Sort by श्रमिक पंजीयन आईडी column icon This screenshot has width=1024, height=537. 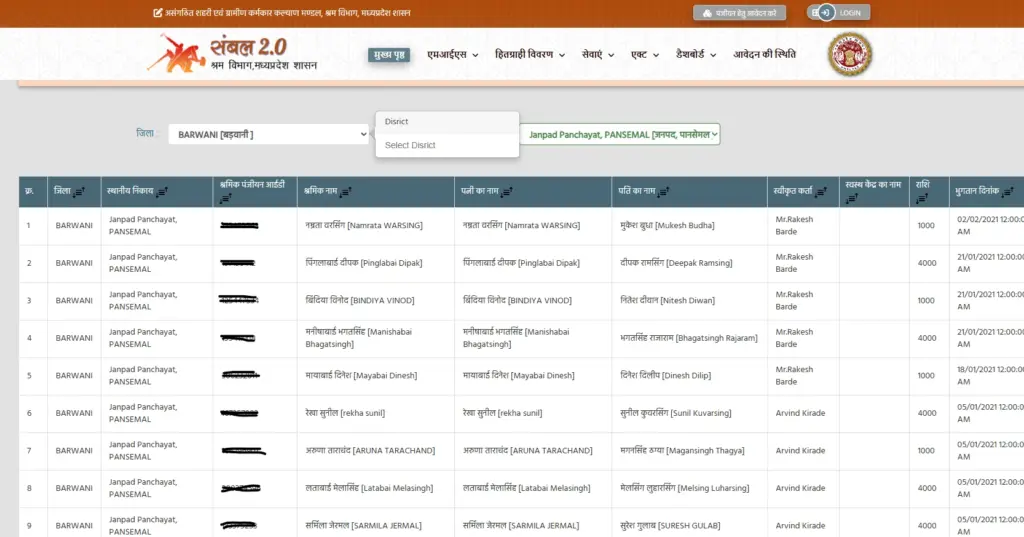225,199
